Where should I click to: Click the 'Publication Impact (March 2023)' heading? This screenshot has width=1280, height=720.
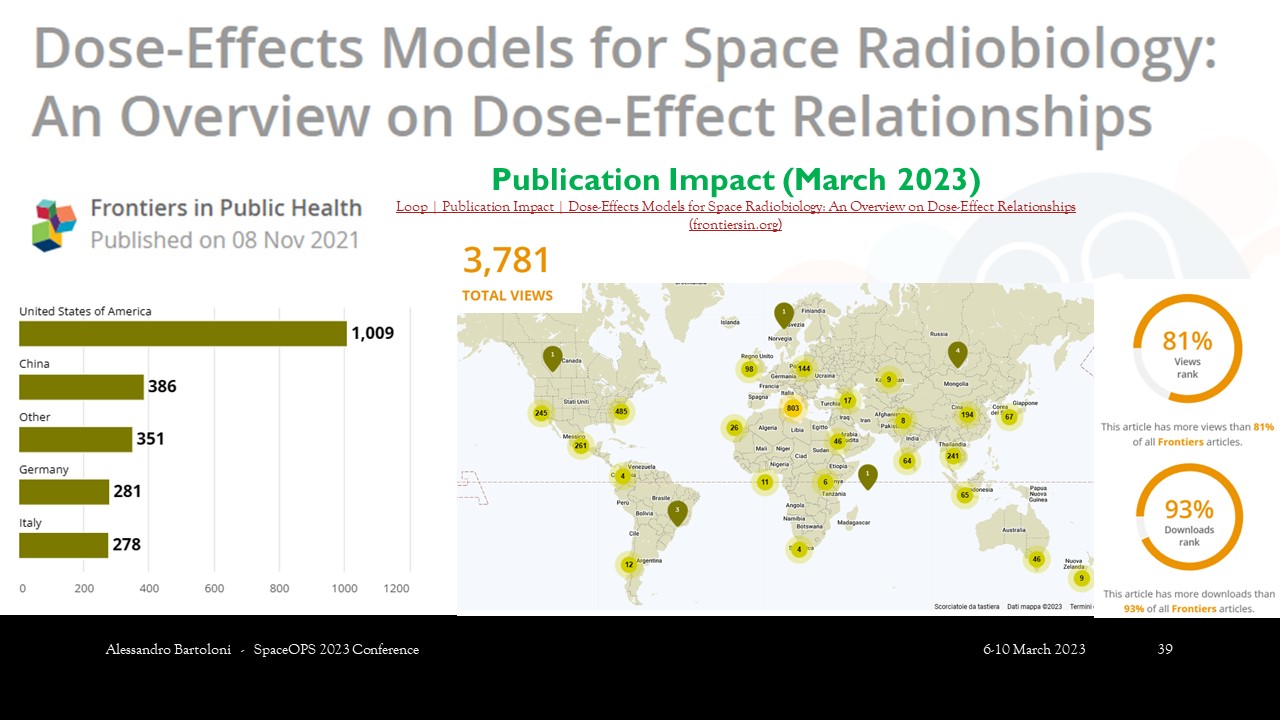(x=736, y=180)
